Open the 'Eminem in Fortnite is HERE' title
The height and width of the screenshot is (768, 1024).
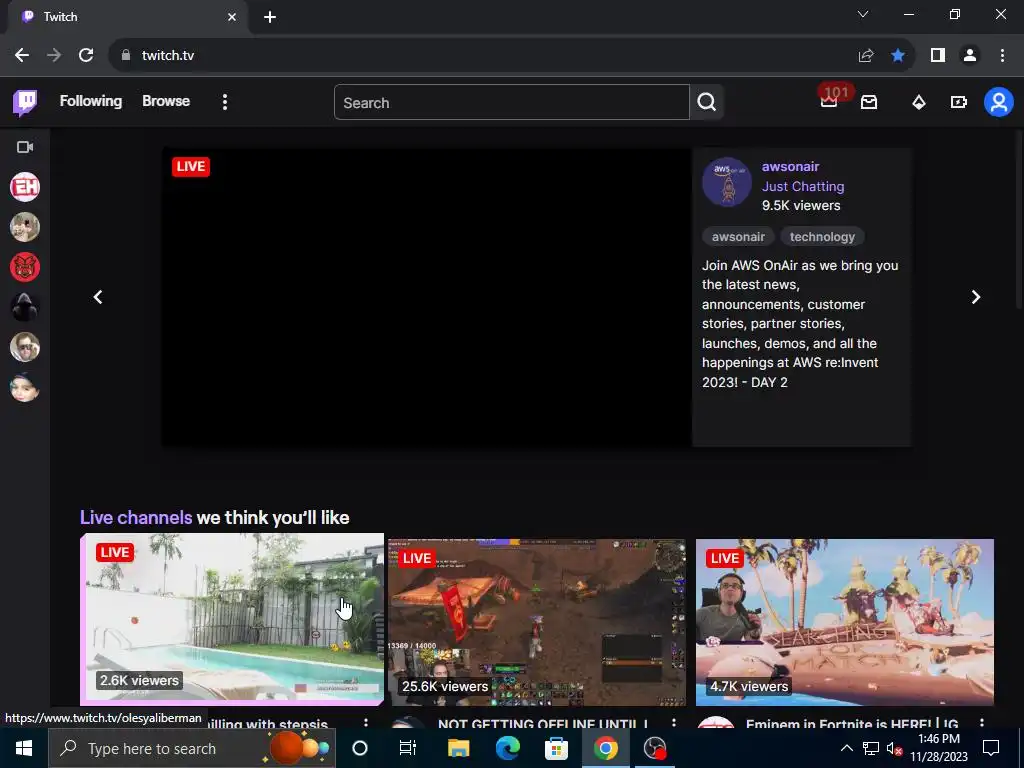852,724
